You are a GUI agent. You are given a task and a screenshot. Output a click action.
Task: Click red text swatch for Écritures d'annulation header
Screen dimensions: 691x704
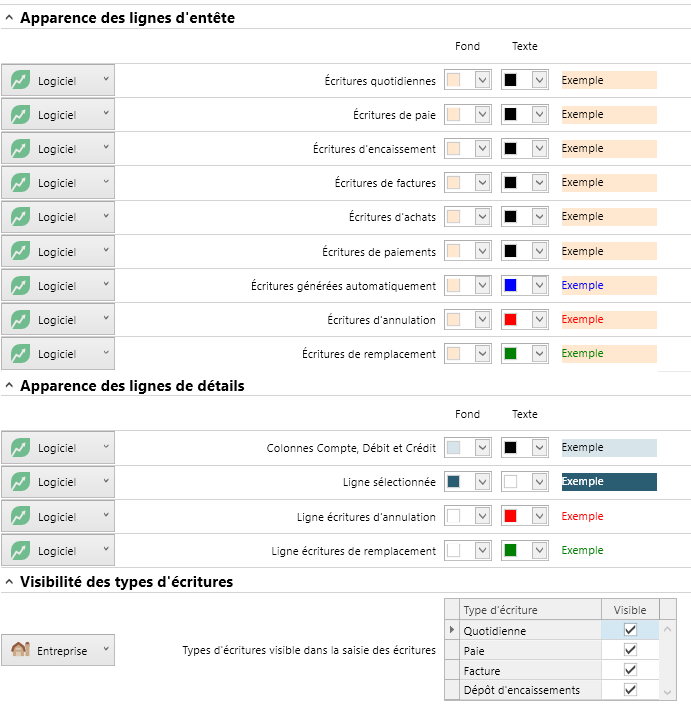coord(511,319)
